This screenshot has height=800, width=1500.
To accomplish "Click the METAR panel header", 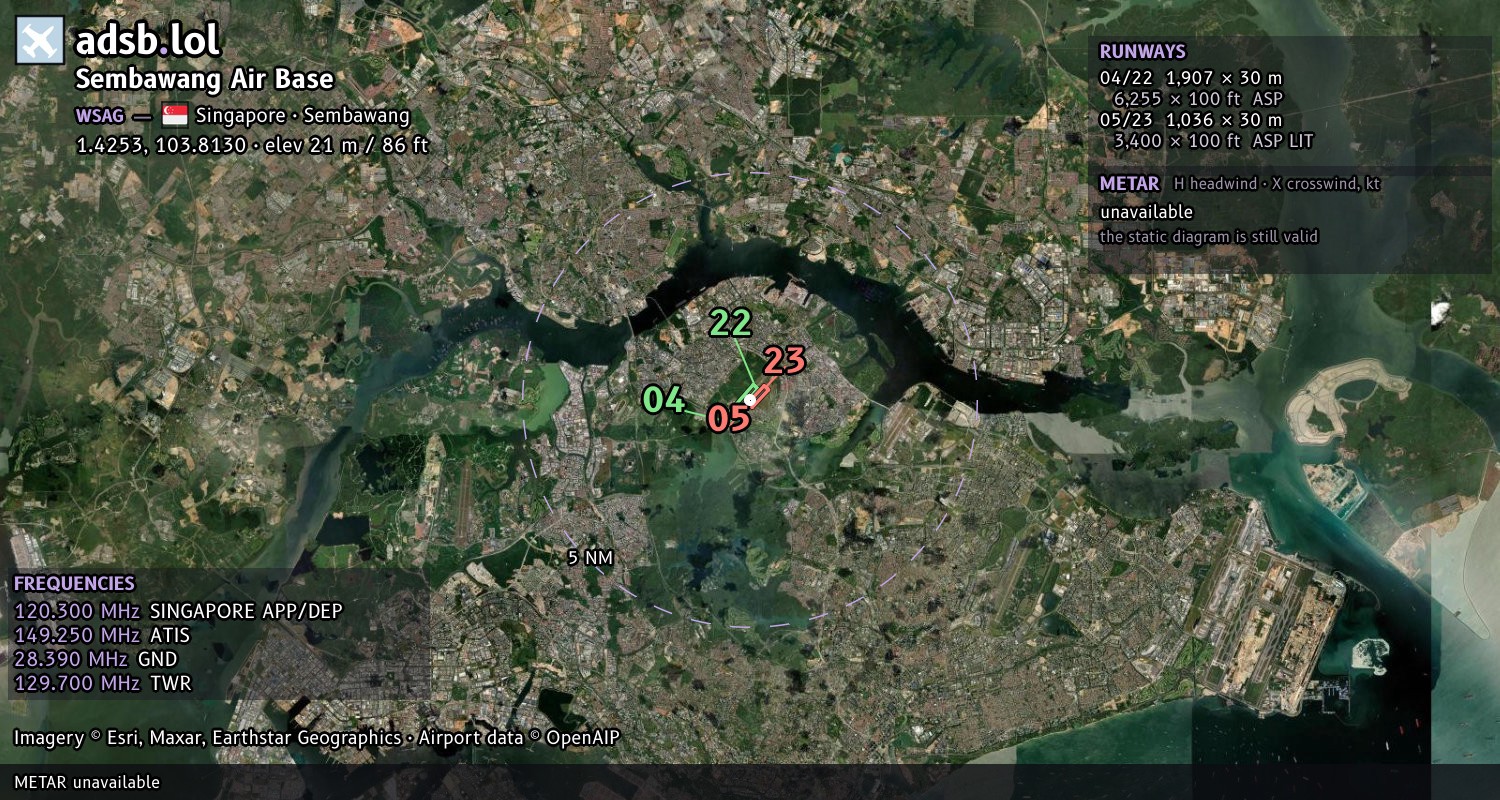I will tap(1130, 184).
